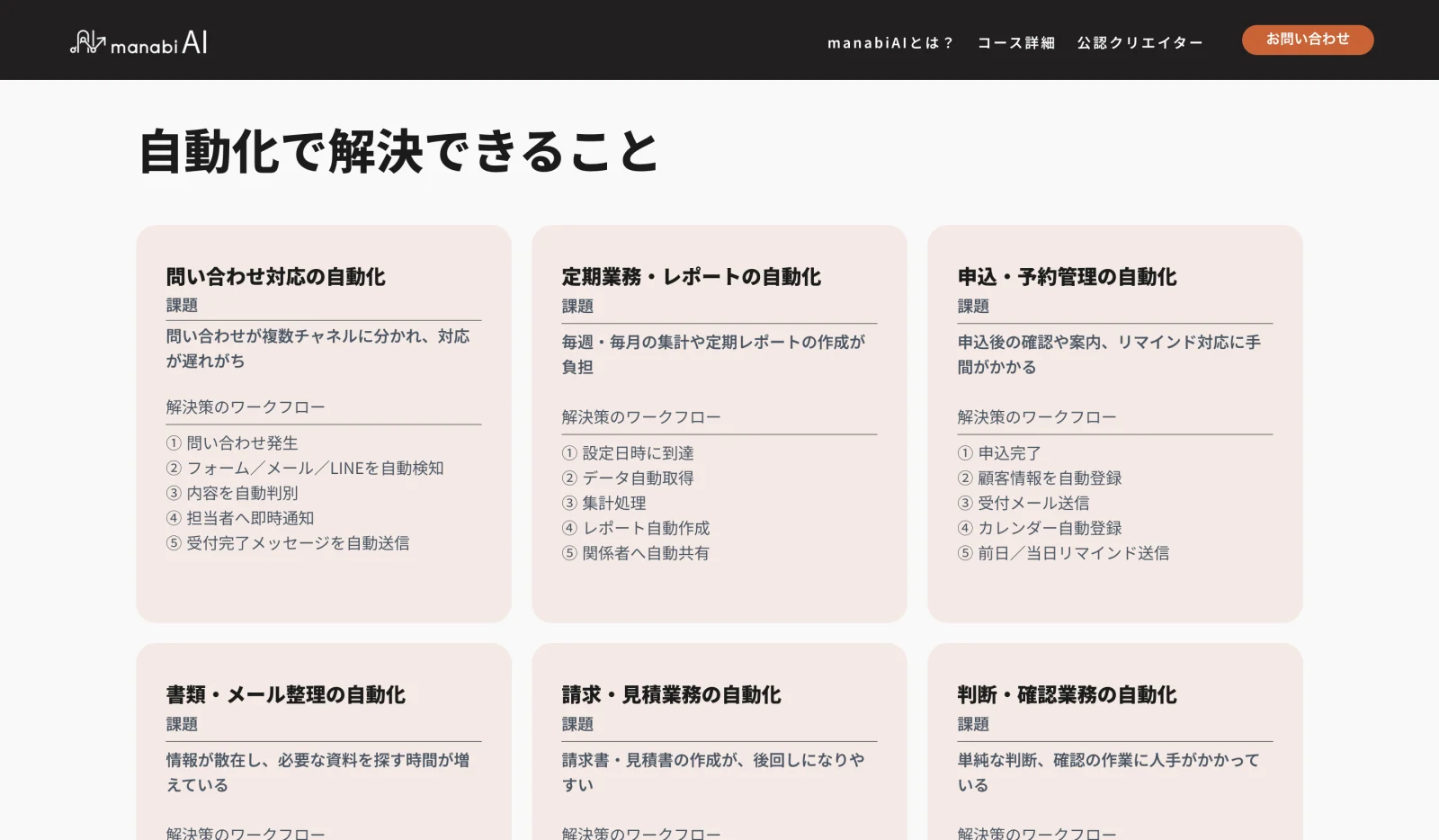The width and height of the screenshot is (1439, 840).
Task: Click 課題 label in 書類・メール整理 card
Action: [182, 725]
